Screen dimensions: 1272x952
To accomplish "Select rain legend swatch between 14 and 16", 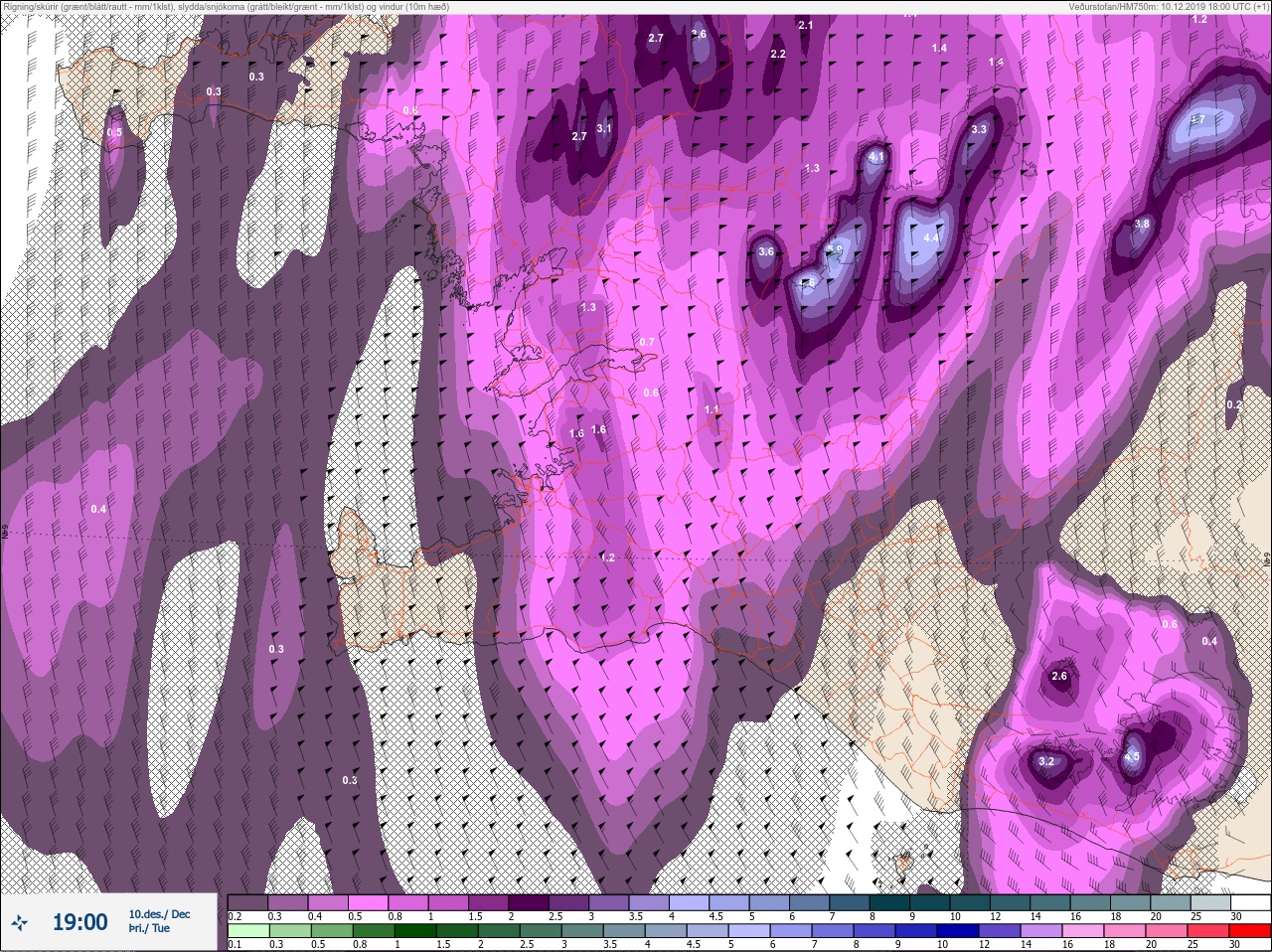I will point(1041,931).
